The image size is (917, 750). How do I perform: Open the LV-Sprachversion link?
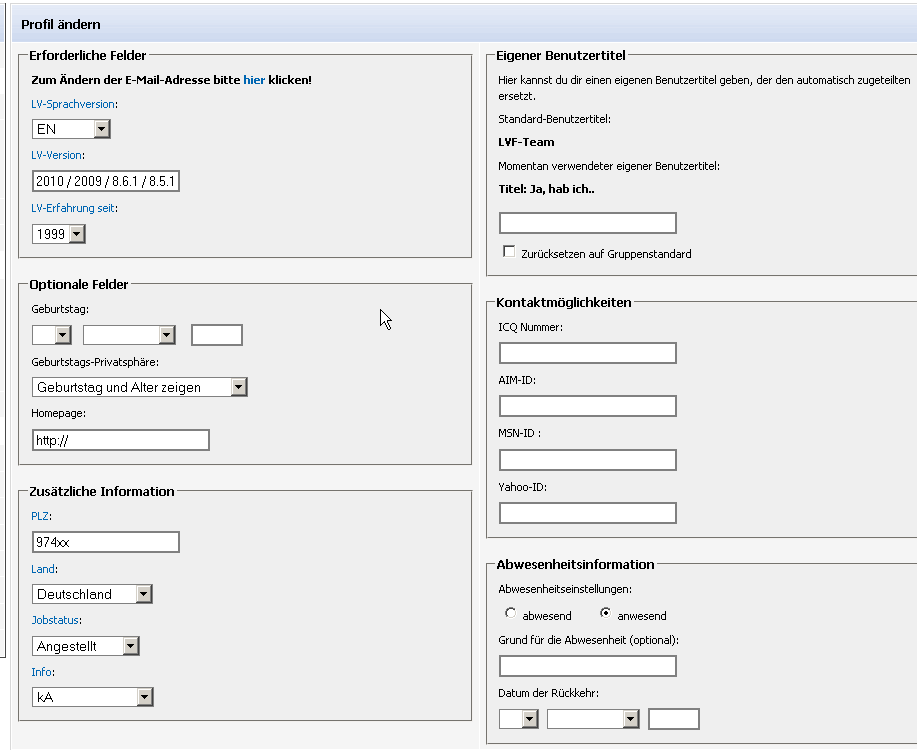pyautogui.click(x=73, y=104)
